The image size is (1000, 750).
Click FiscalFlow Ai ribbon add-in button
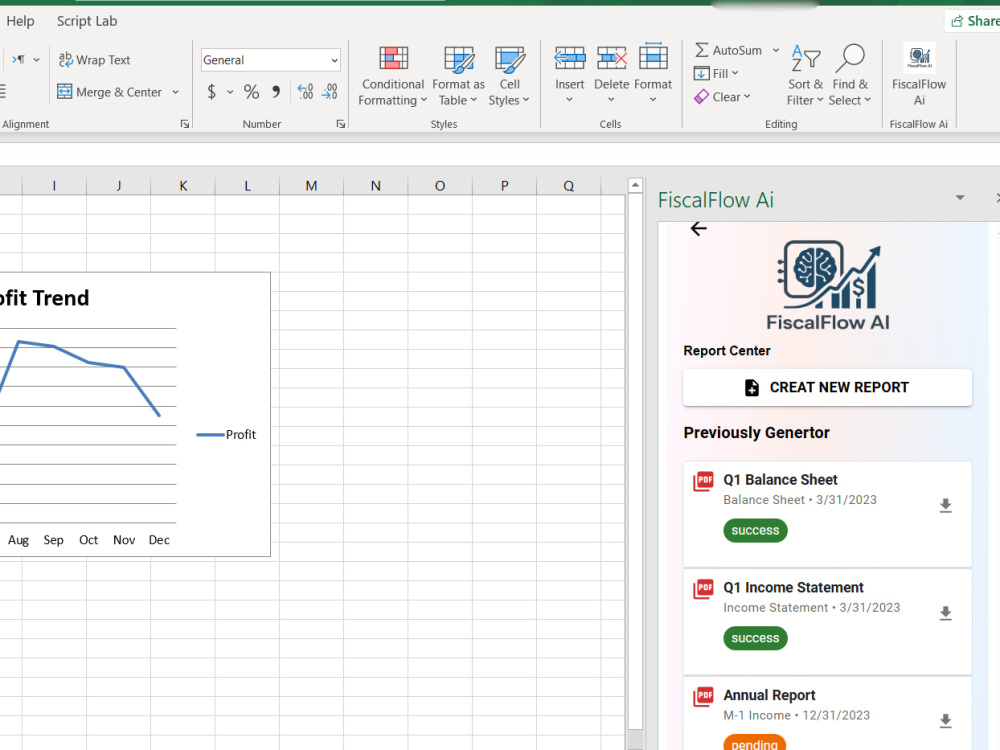click(919, 75)
